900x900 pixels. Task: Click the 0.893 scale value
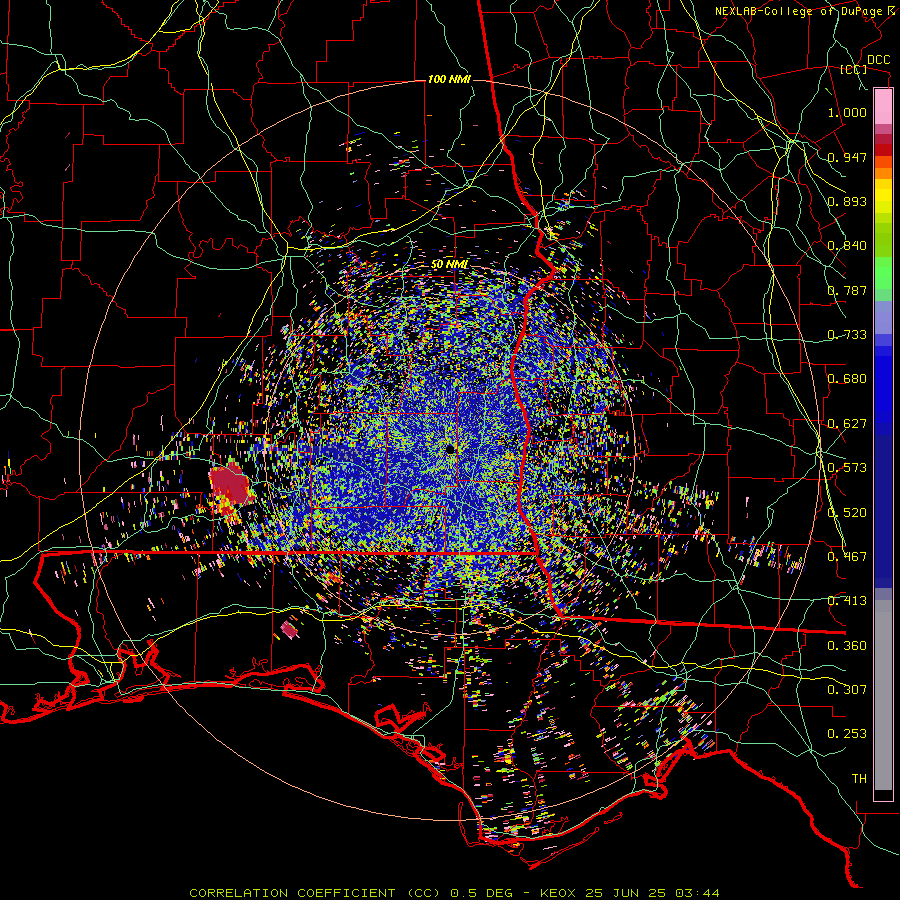(x=847, y=201)
